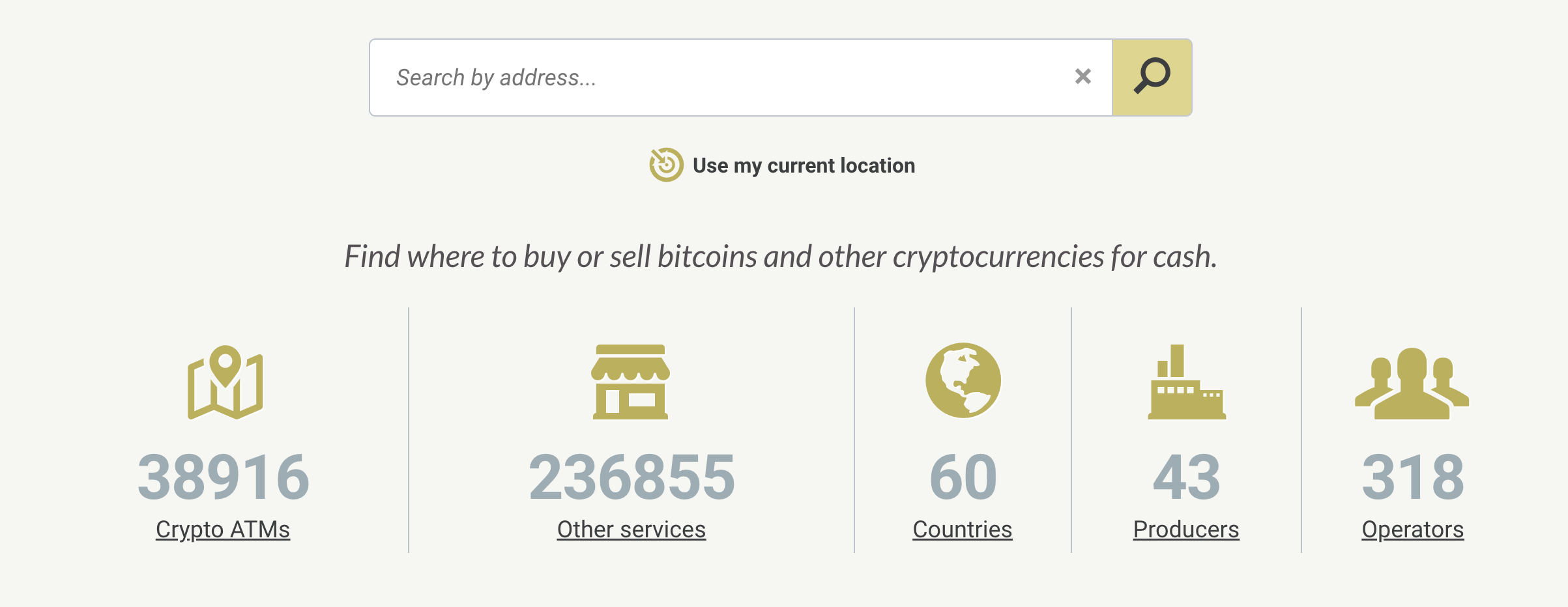Screen dimensions: 1568x607
Task: Click Use my current location
Action: tap(805, 165)
